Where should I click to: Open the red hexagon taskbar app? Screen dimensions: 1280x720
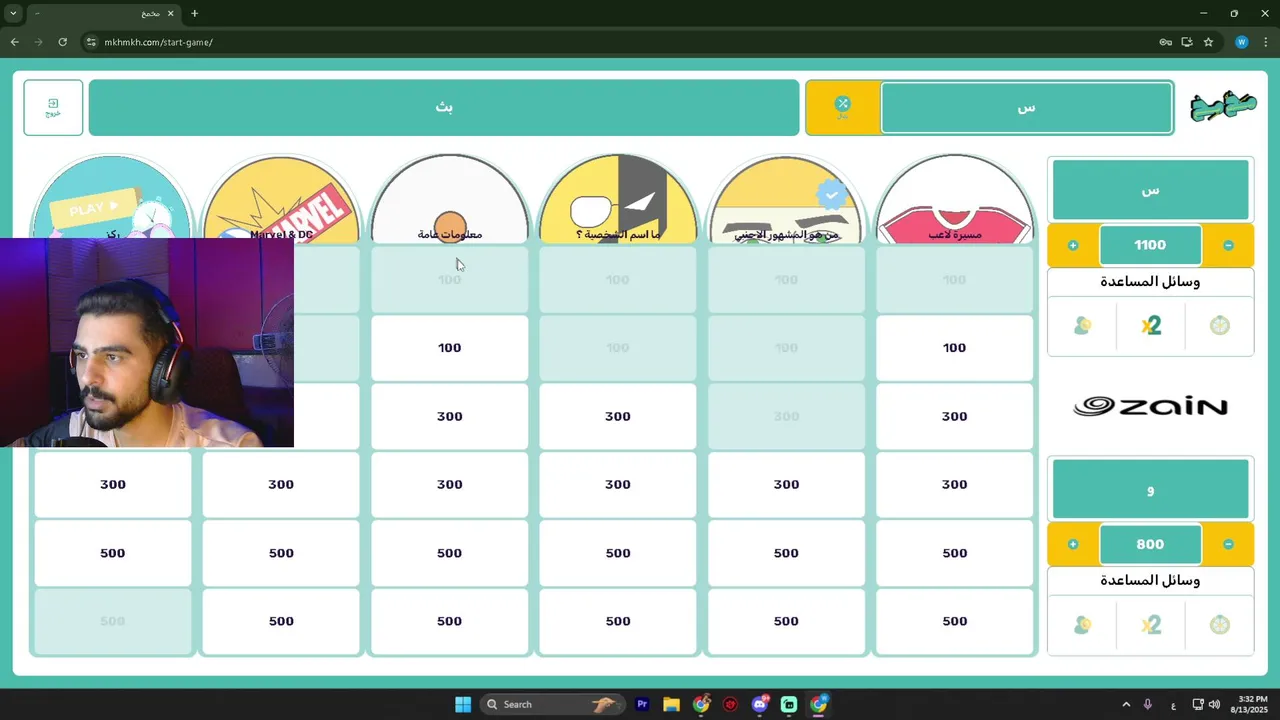click(x=730, y=704)
